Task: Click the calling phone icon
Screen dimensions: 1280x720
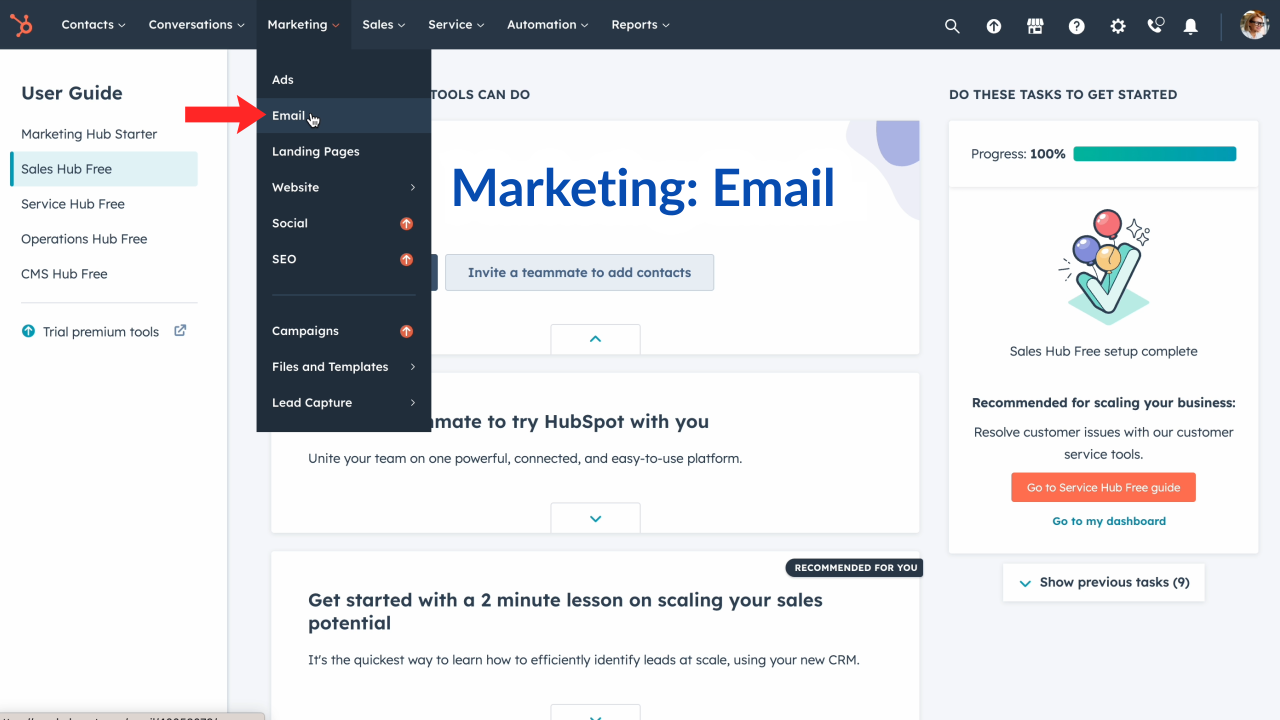Action: click(1156, 26)
